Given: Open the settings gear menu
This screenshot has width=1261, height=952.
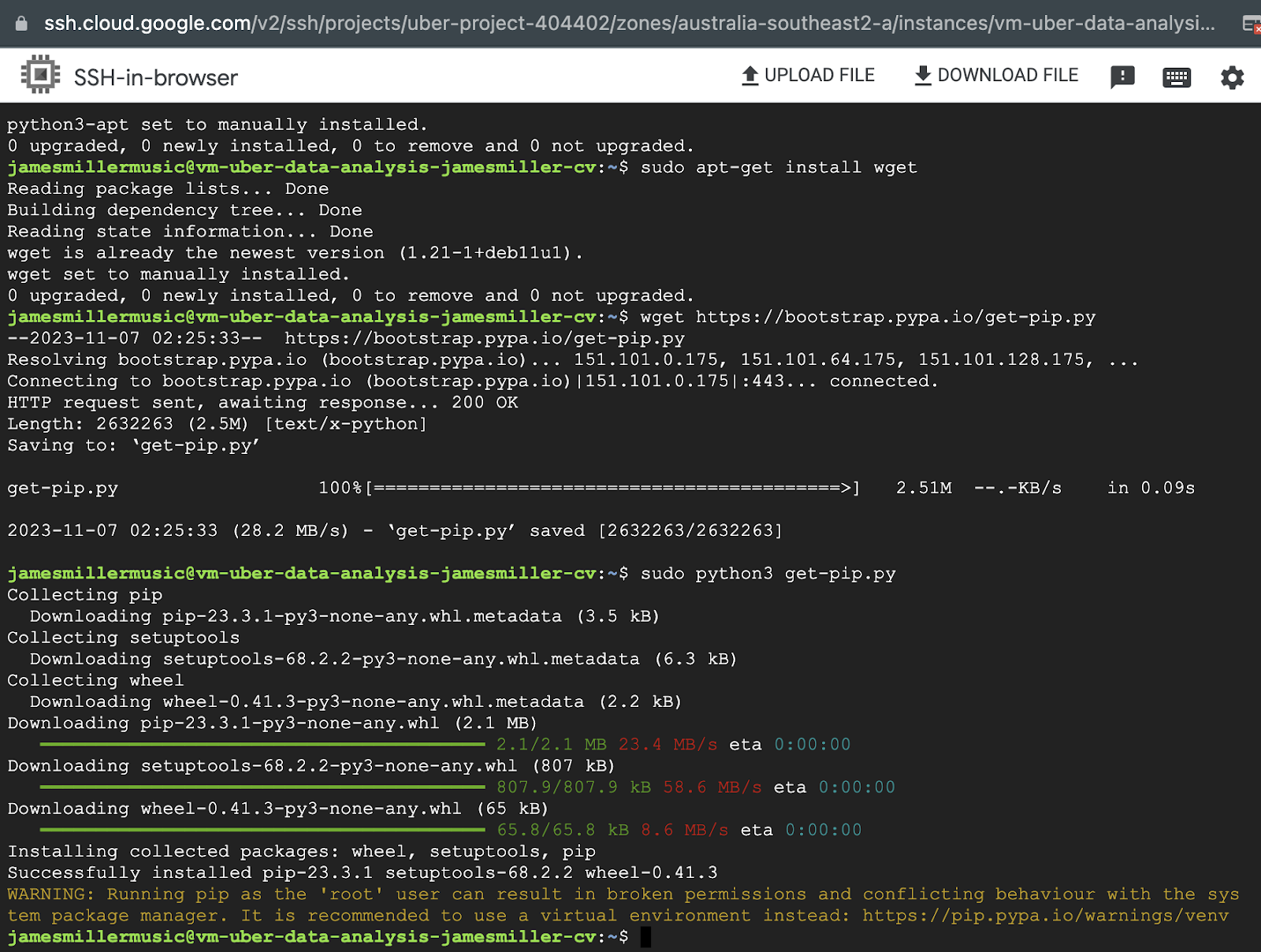Looking at the screenshot, I should [x=1231, y=77].
